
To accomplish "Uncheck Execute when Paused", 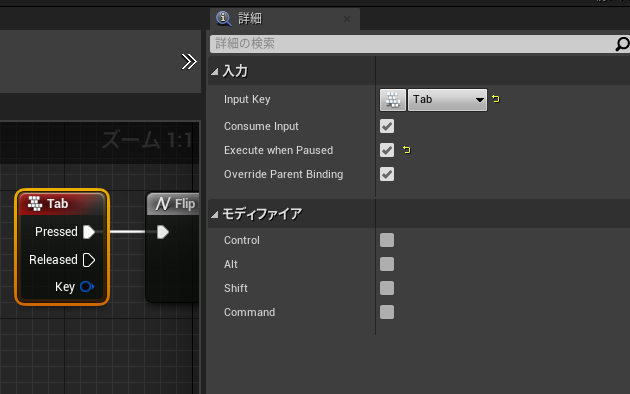I will click(387, 150).
